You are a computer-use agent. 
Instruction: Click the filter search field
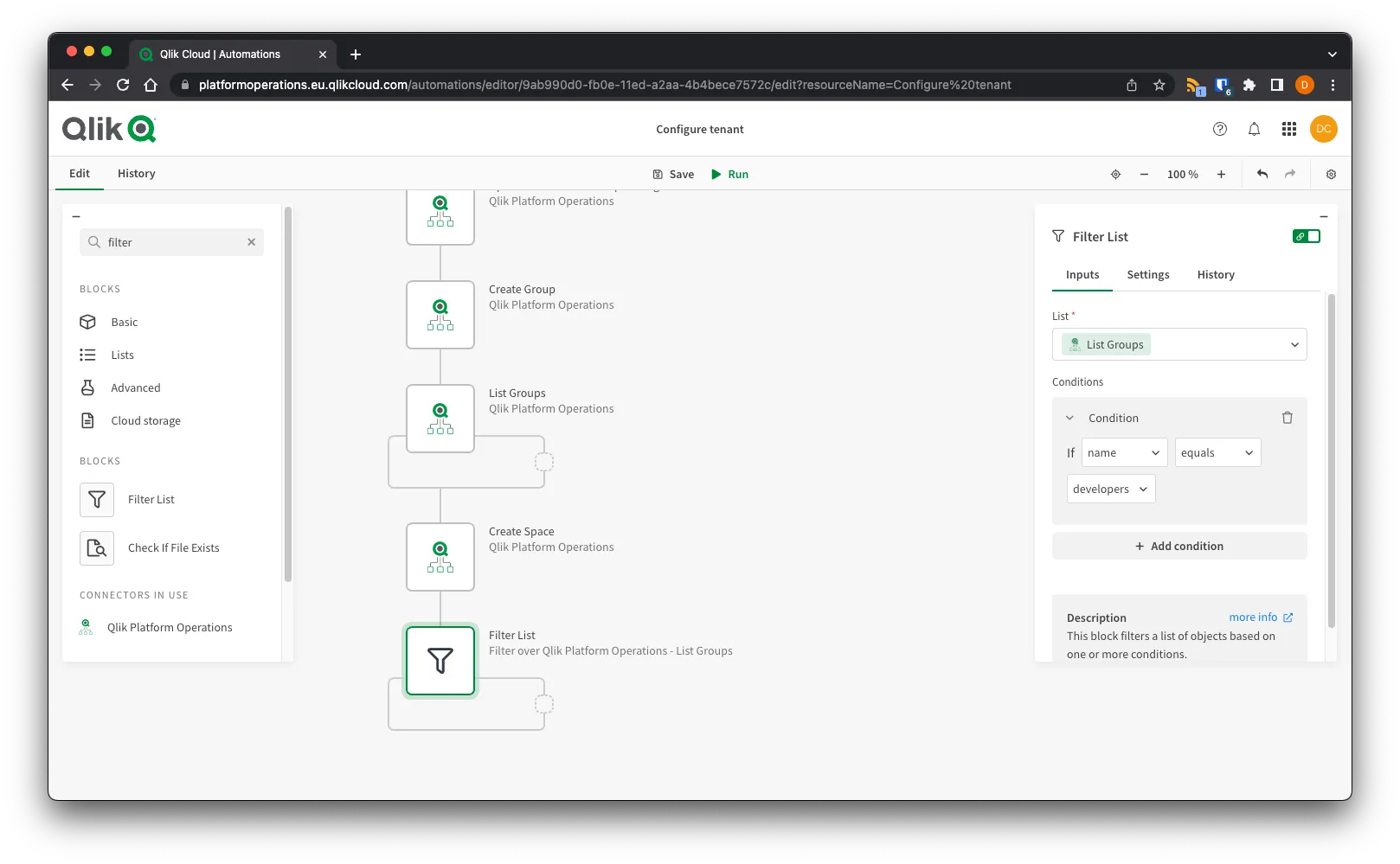click(x=173, y=242)
